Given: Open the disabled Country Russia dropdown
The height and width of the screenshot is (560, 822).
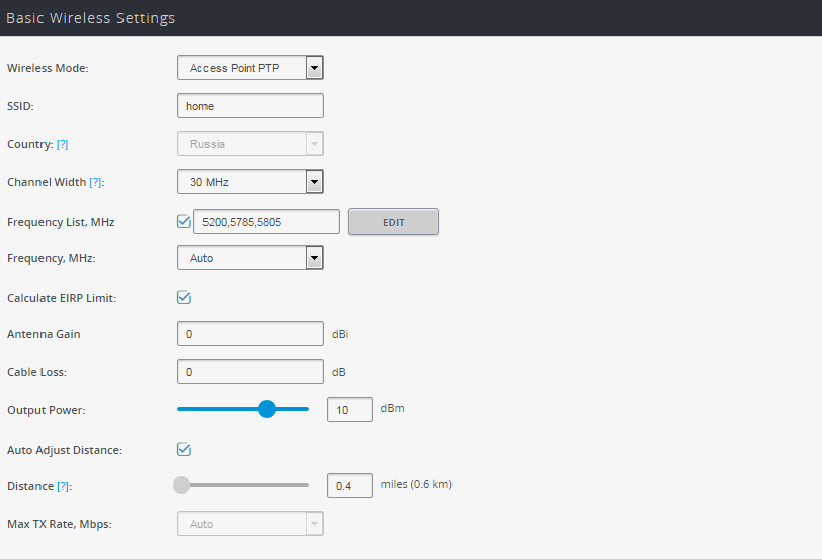Looking at the screenshot, I should (x=250, y=144).
